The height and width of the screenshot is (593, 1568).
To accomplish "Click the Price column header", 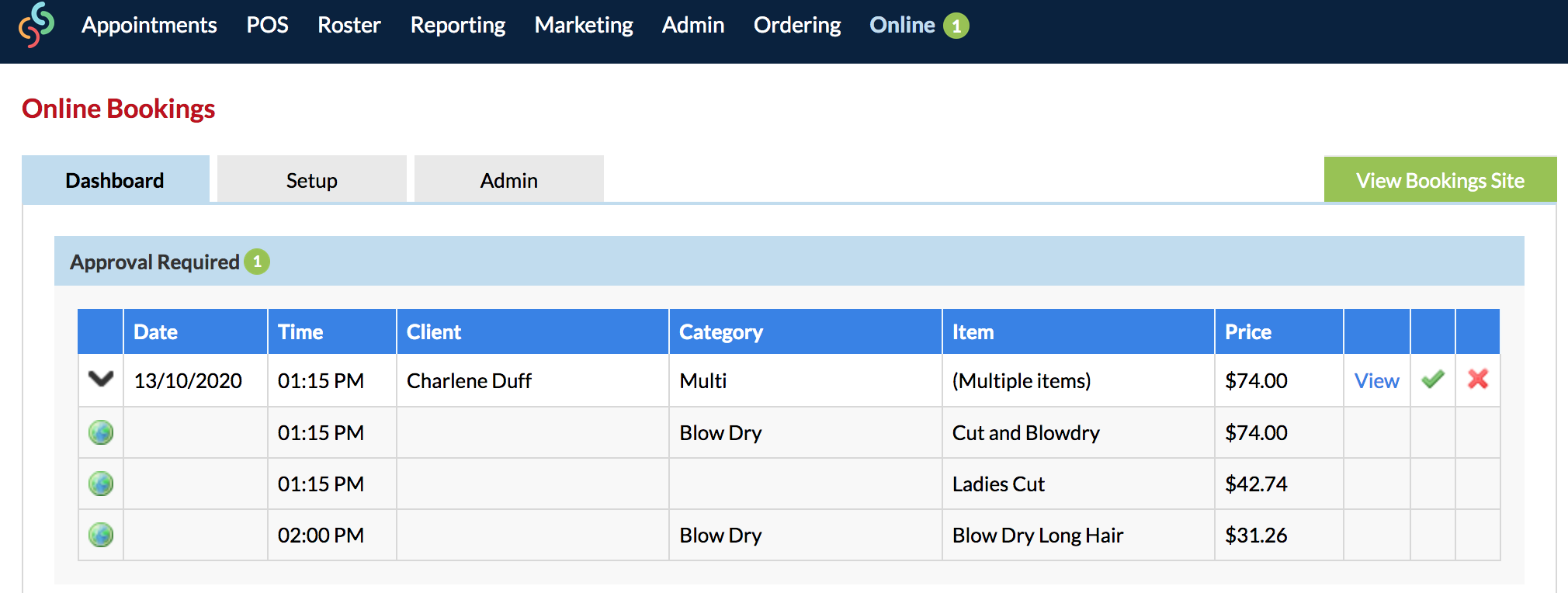I will tap(1279, 331).
